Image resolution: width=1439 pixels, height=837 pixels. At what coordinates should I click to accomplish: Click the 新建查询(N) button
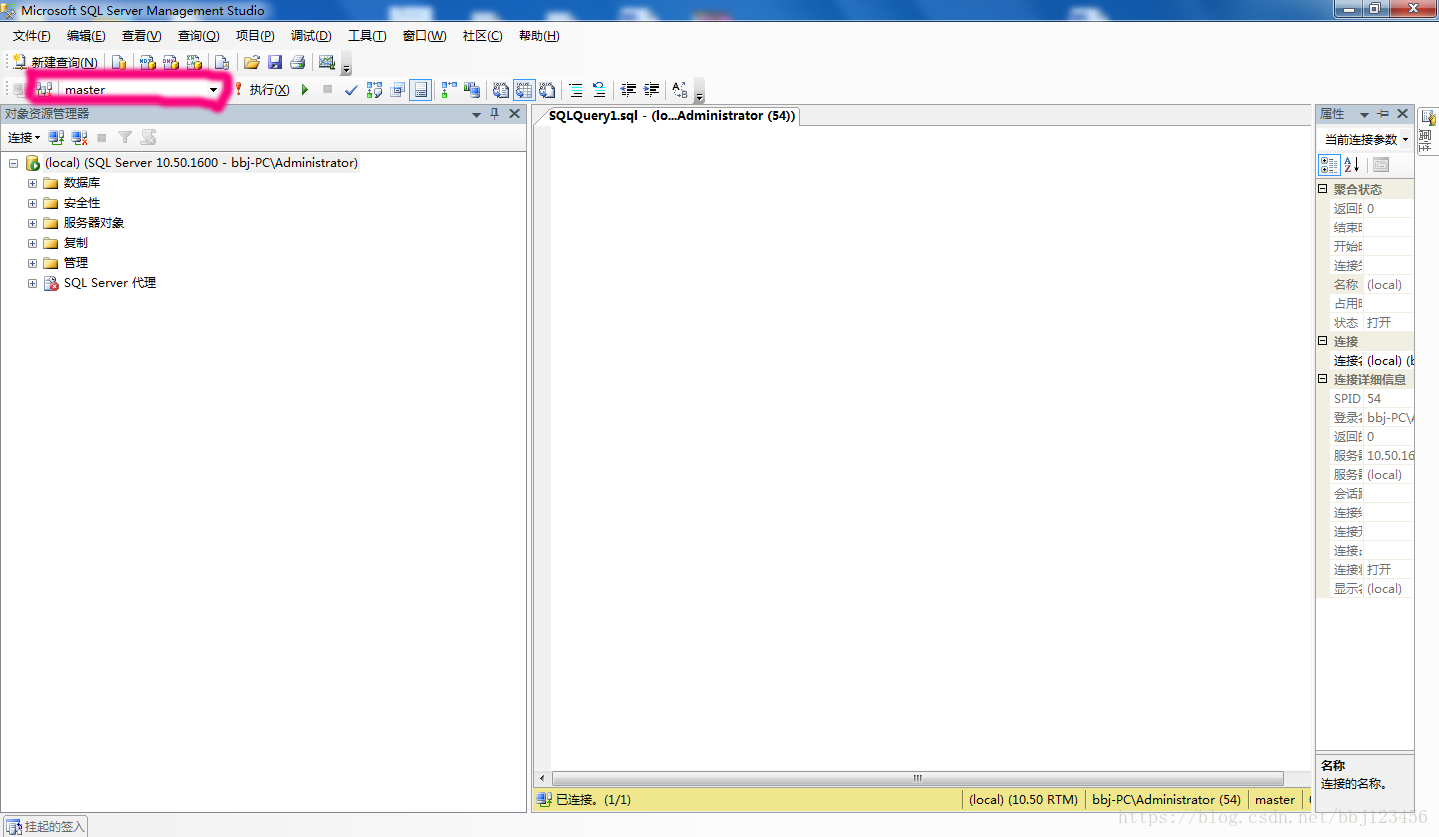55,62
